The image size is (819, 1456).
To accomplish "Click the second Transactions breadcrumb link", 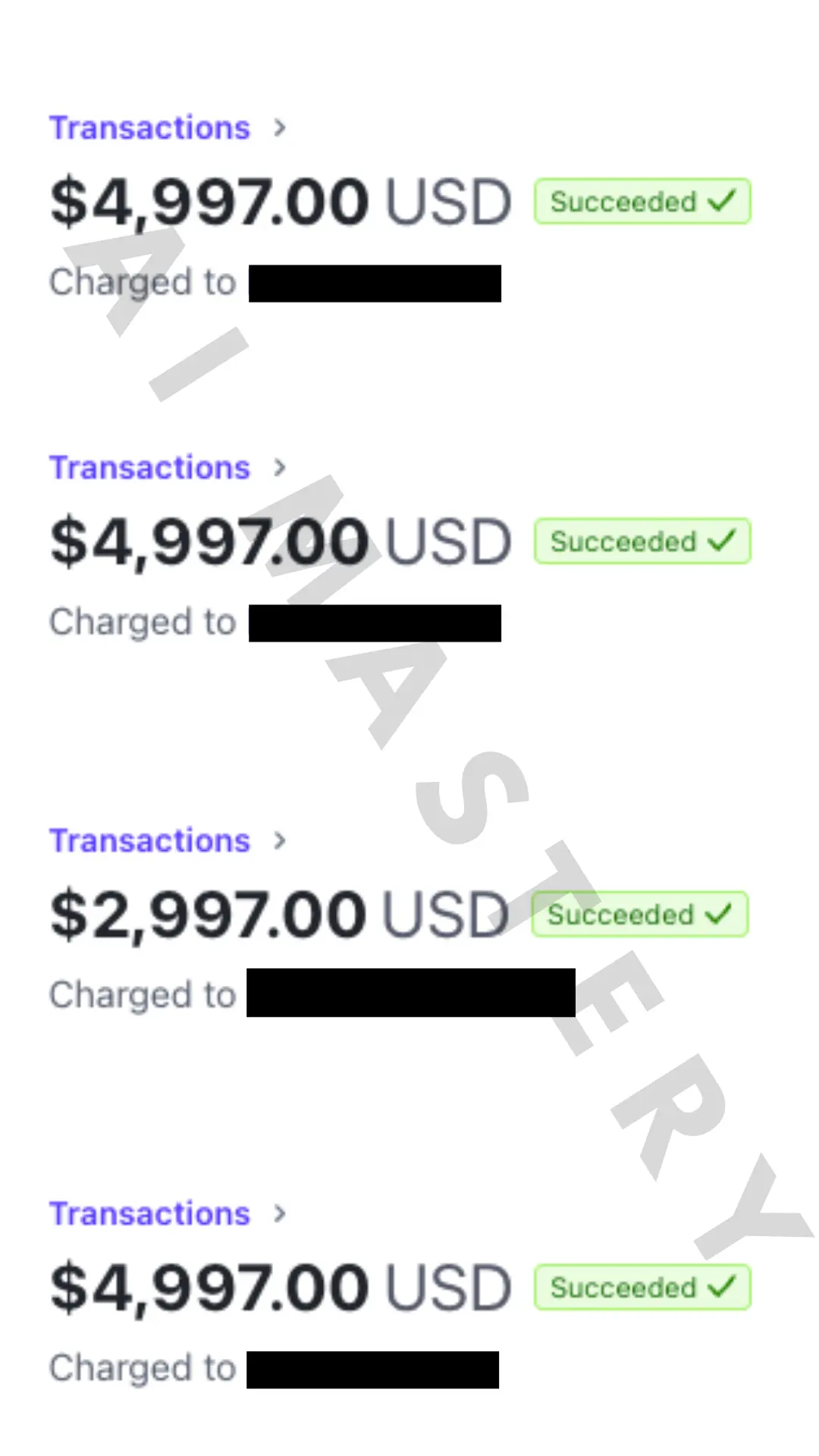I will pyautogui.click(x=149, y=468).
